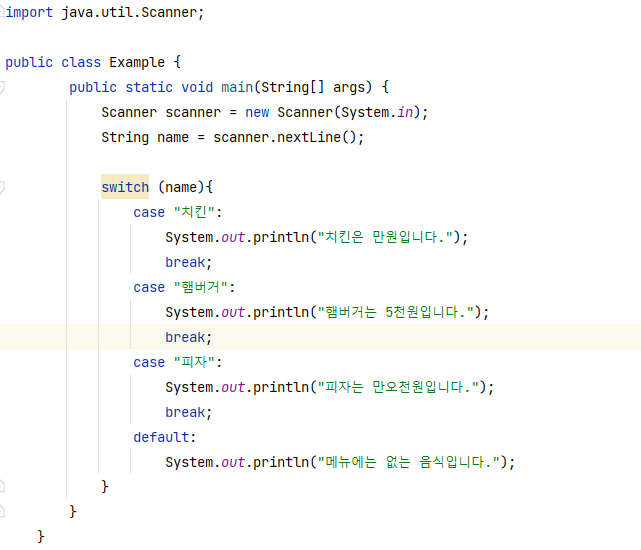
Task: Click the case label string "햄버거"
Action: (x=201, y=287)
